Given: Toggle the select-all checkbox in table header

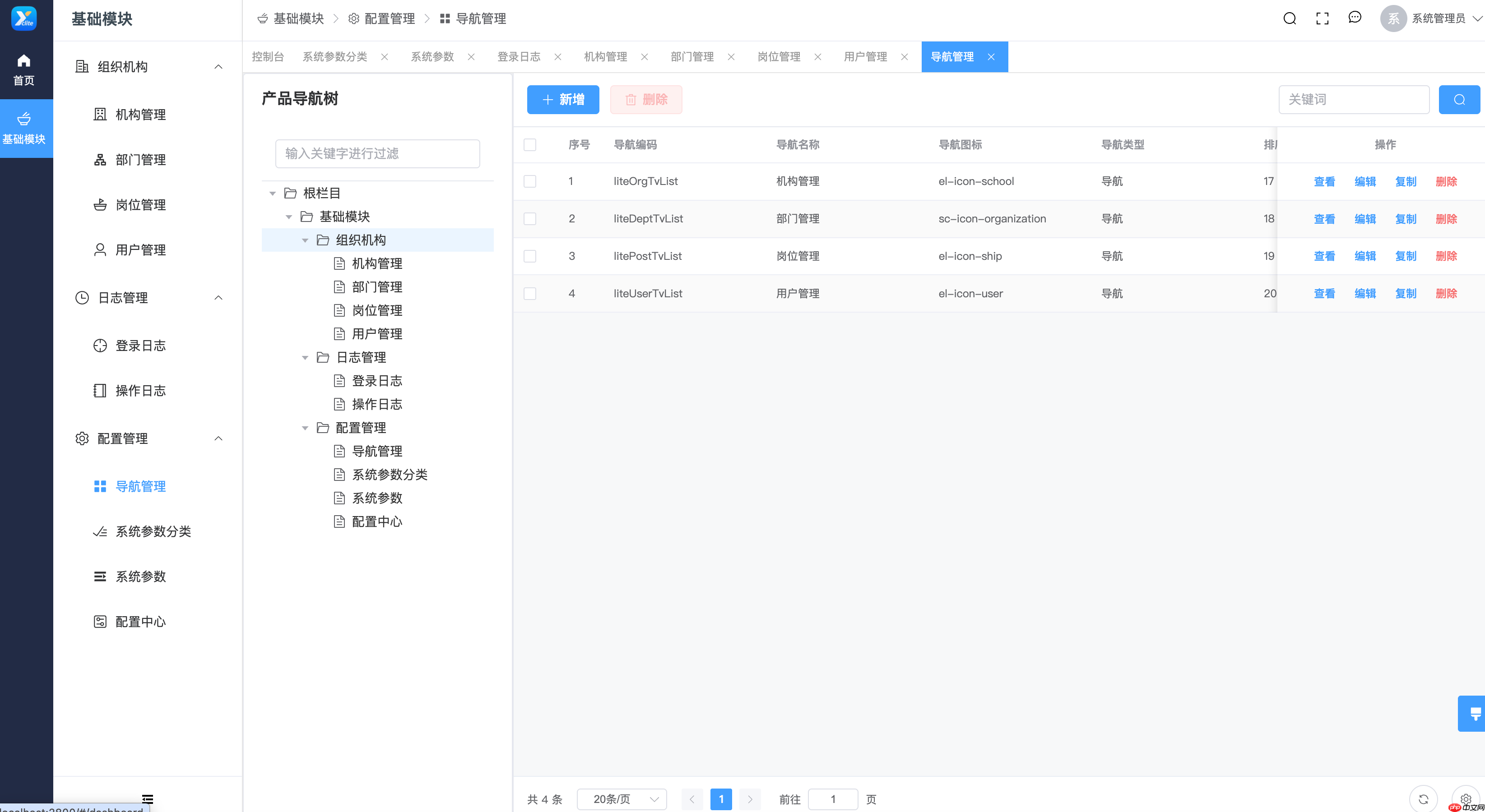Looking at the screenshot, I should 530,145.
